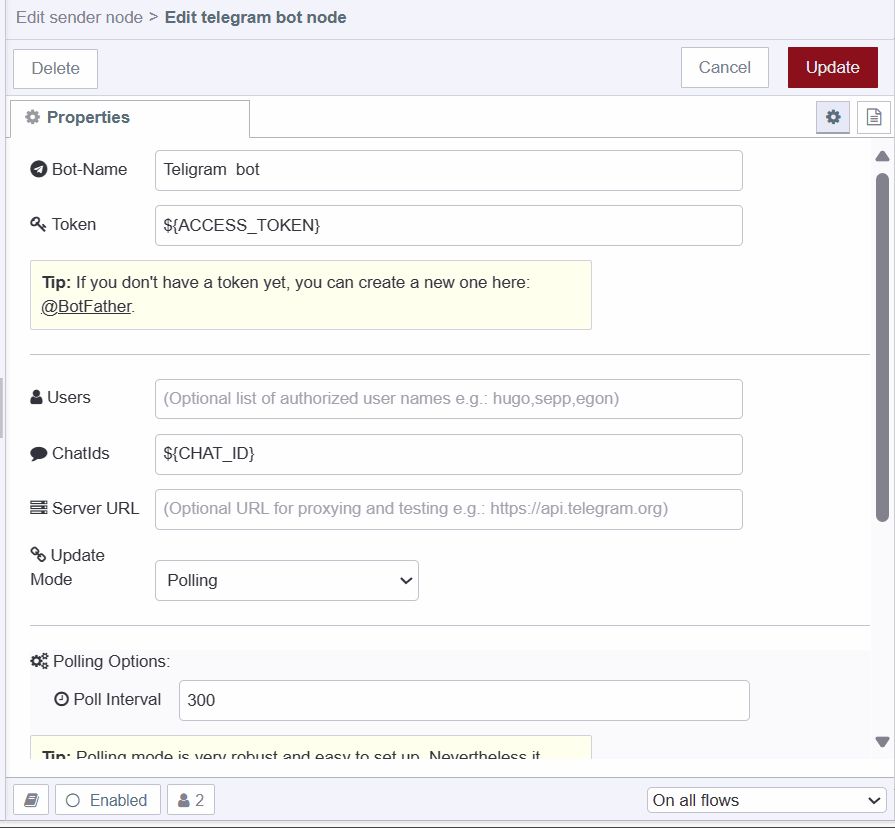Open the Update Mode dropdown
895x828 pixels.
coord(286,580)
